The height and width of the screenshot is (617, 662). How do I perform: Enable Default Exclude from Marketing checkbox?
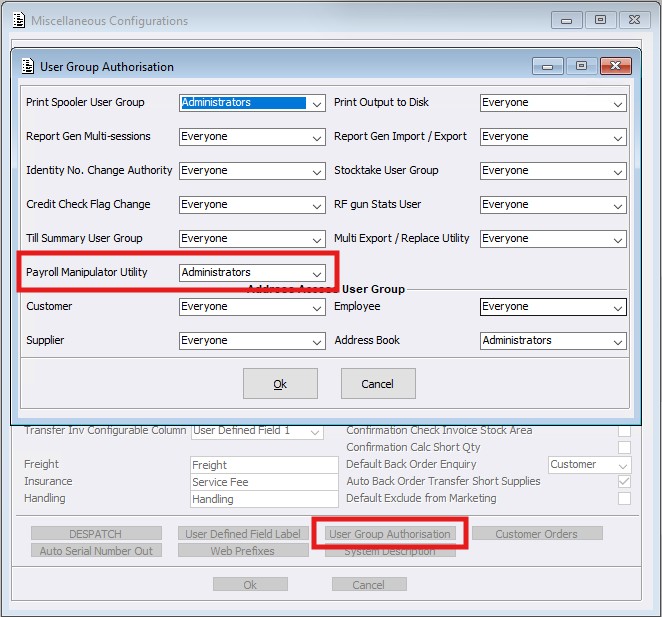pyautogui.click(x=624, y=498)
